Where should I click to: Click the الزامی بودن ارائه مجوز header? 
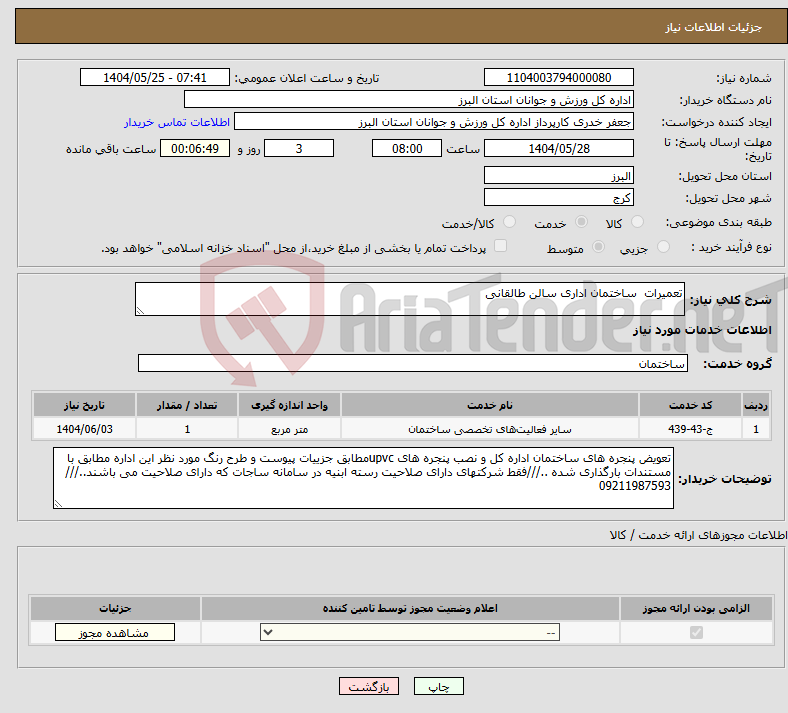(696, 608)
